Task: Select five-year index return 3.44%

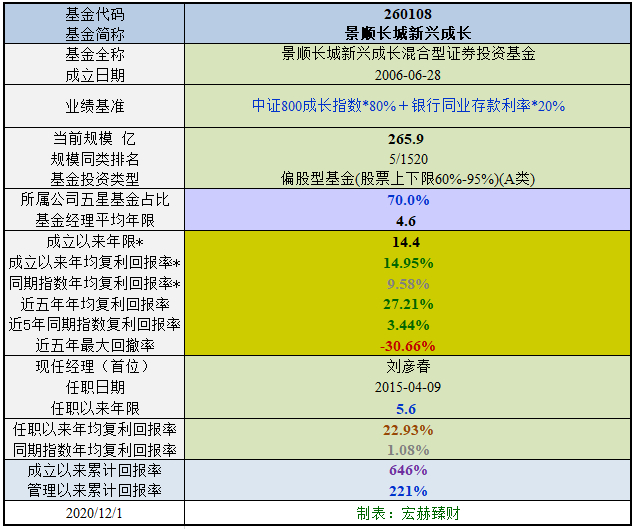Action: (408, 325)
